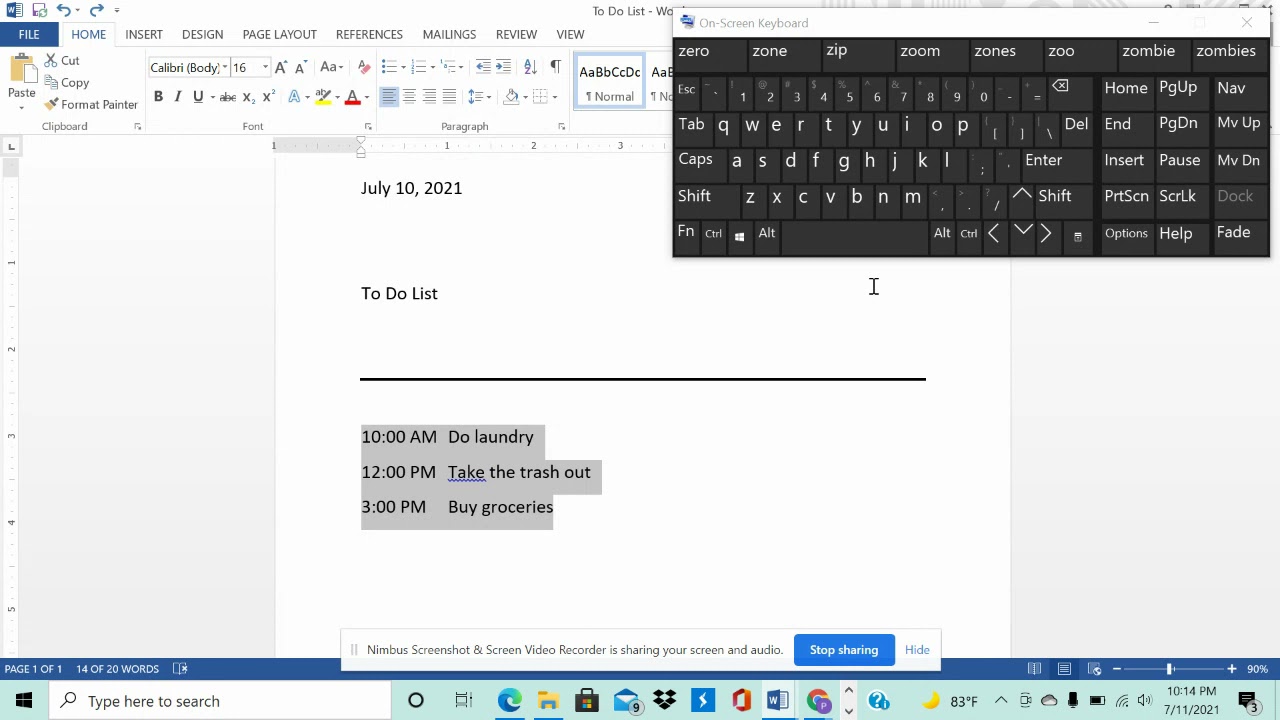1280x720 pixels.
Task: Open the Windows Start menu
Action: 24,701
